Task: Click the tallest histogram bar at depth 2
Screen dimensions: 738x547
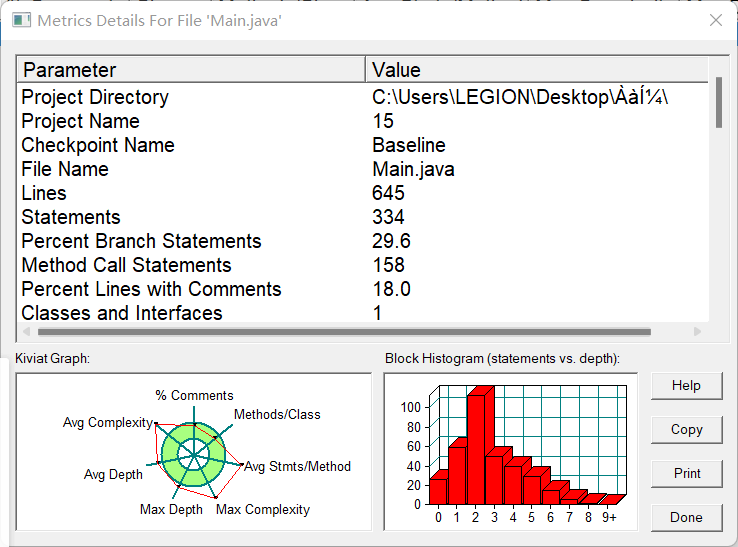Action: [x=476, y=449]
